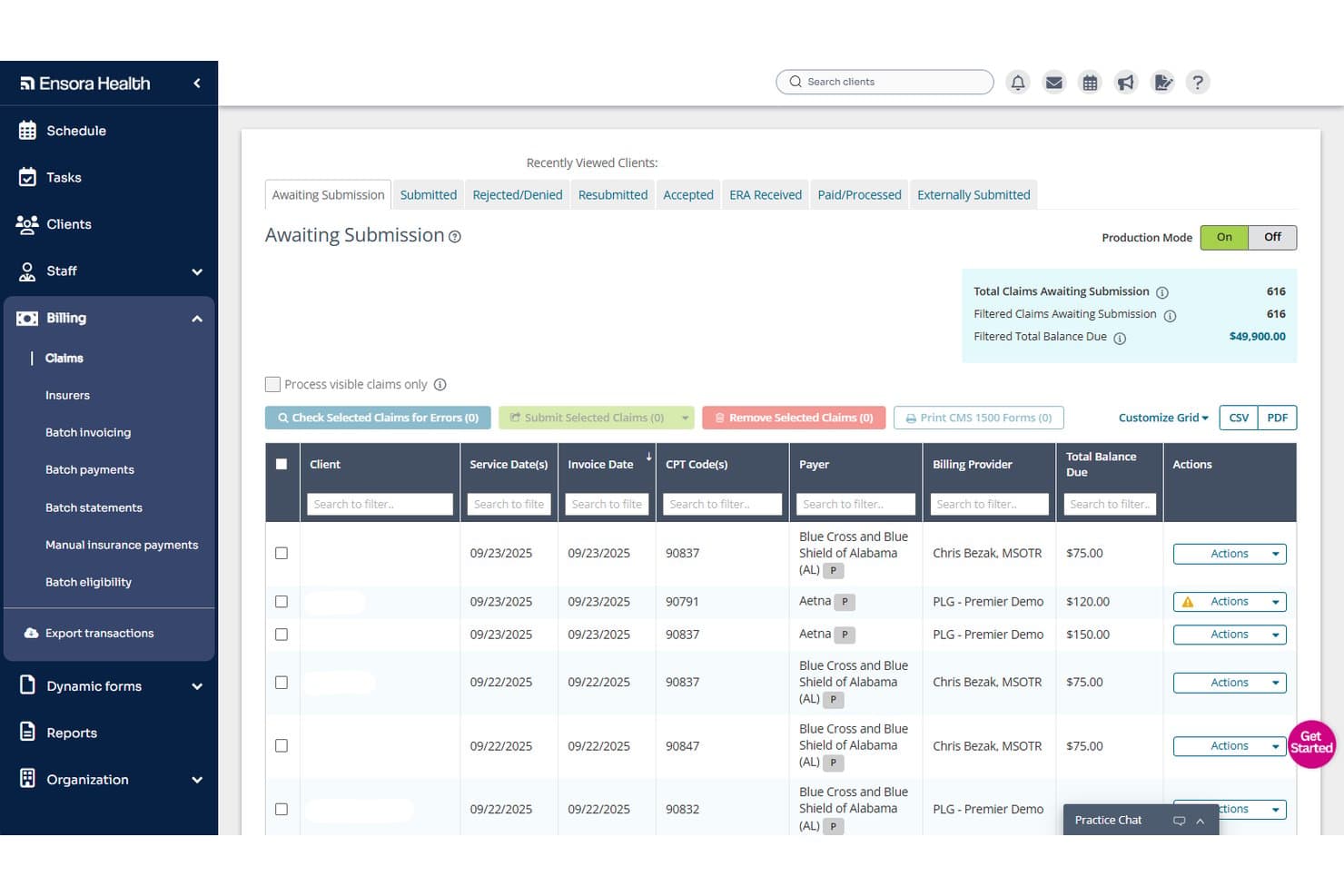Open the notes pencil icon in top bar
This screenshot has height=896, width=1344.
1162,83
